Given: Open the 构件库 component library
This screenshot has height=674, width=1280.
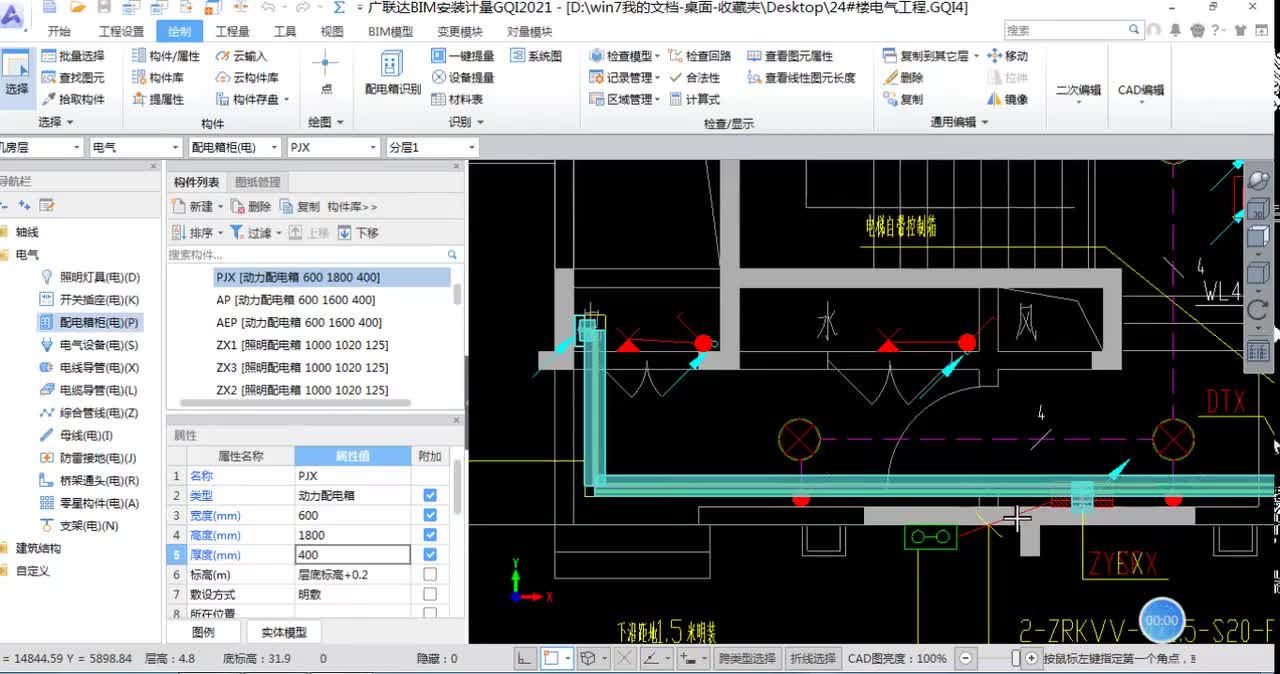Looking at the screenshot, I should 158,77.
